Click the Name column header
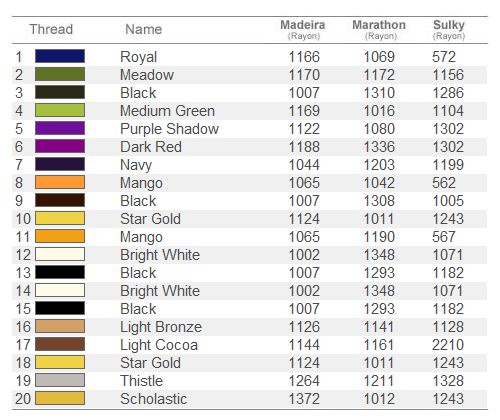The image size is (500, 420). point(144,29)
